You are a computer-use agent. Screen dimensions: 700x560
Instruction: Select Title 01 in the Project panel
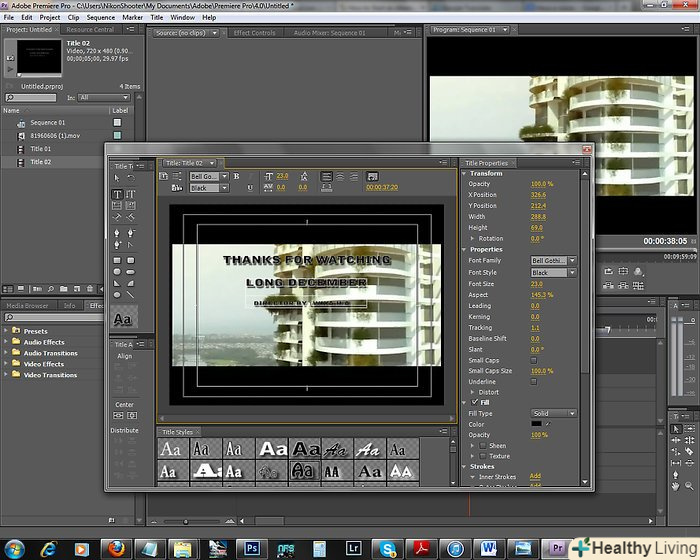40,149
